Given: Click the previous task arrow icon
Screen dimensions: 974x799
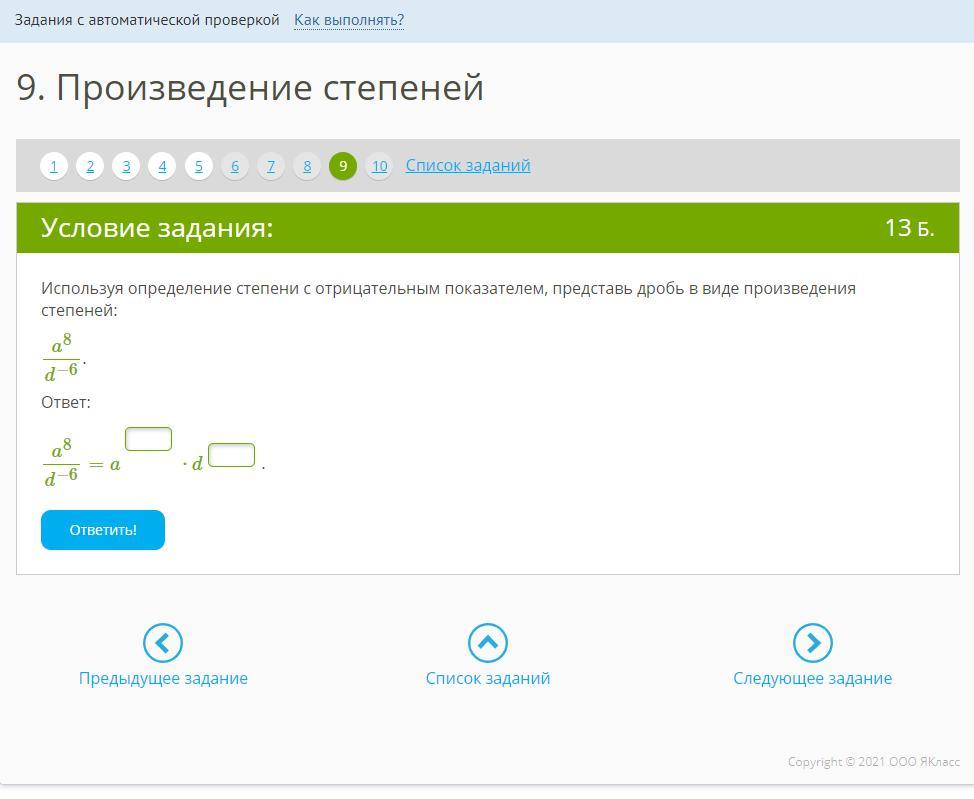Looking at the screenshot, I should coord(163,642).
